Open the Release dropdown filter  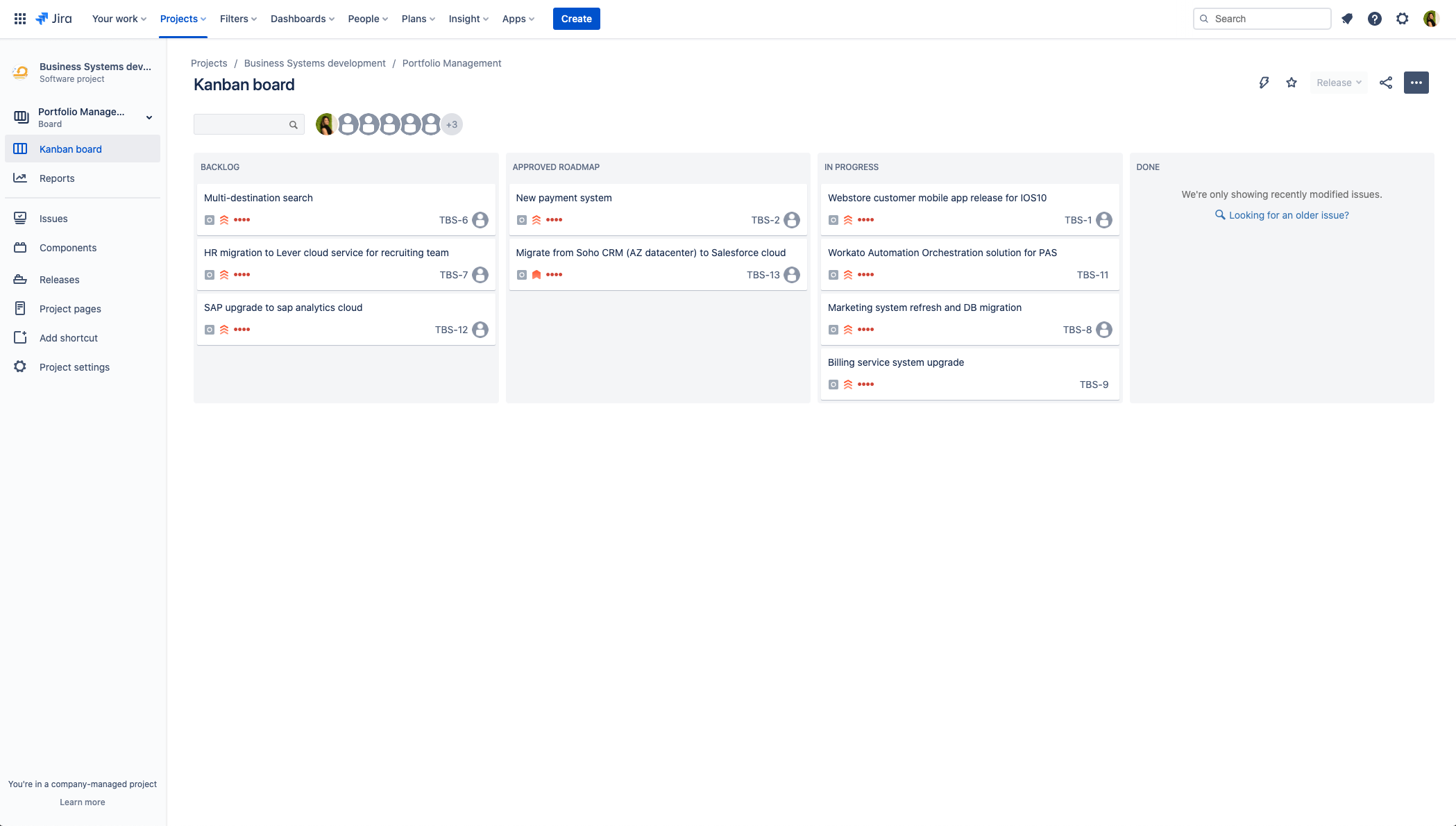pyautogui.click(x=1338, y=82)
